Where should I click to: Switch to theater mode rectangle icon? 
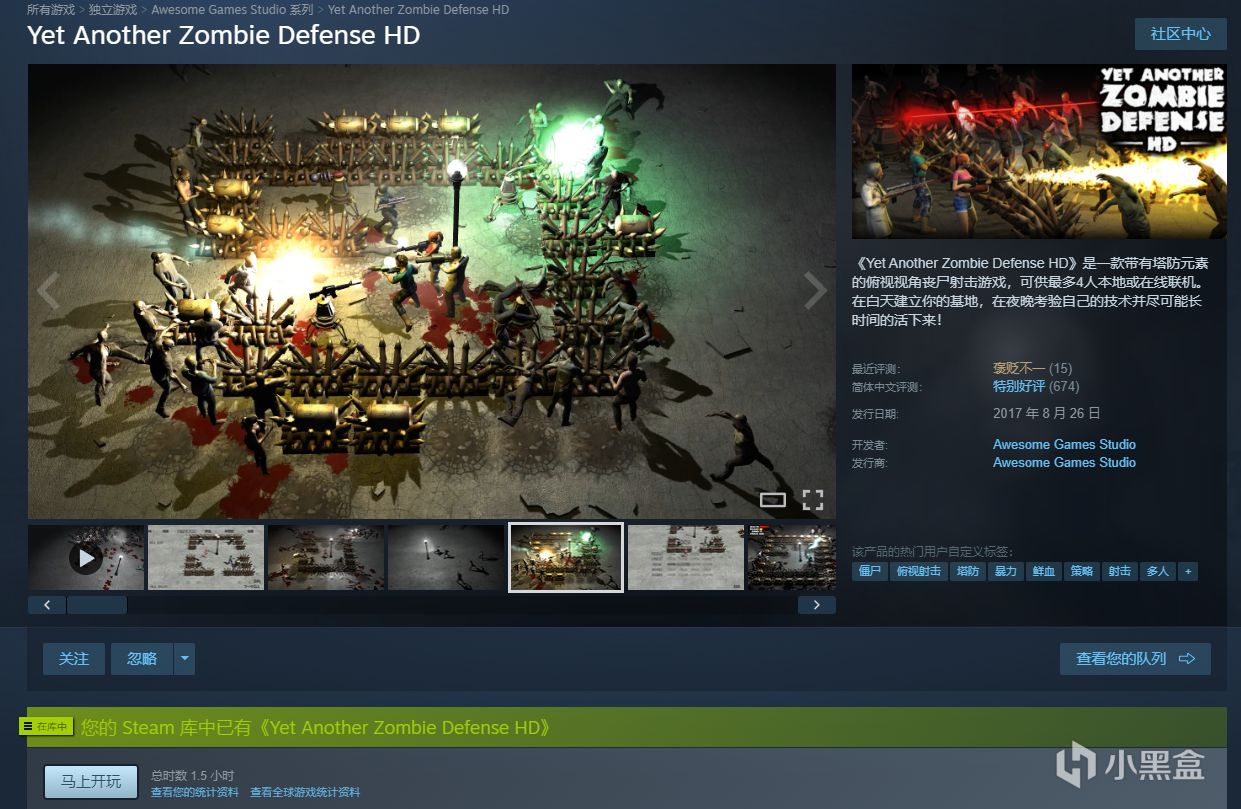[772, 499]
